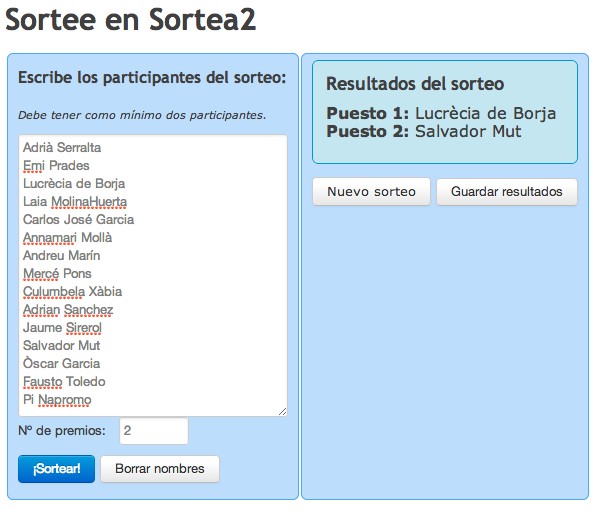
Task: Start a Nuevo sorteo
Action: (371, 191)
